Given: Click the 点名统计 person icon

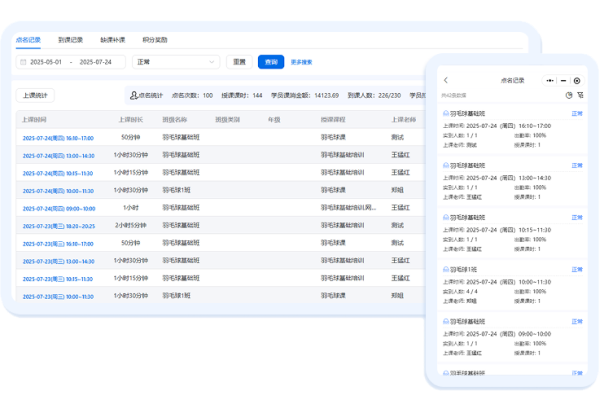Looking at the screenshot, I should point(133,95).
